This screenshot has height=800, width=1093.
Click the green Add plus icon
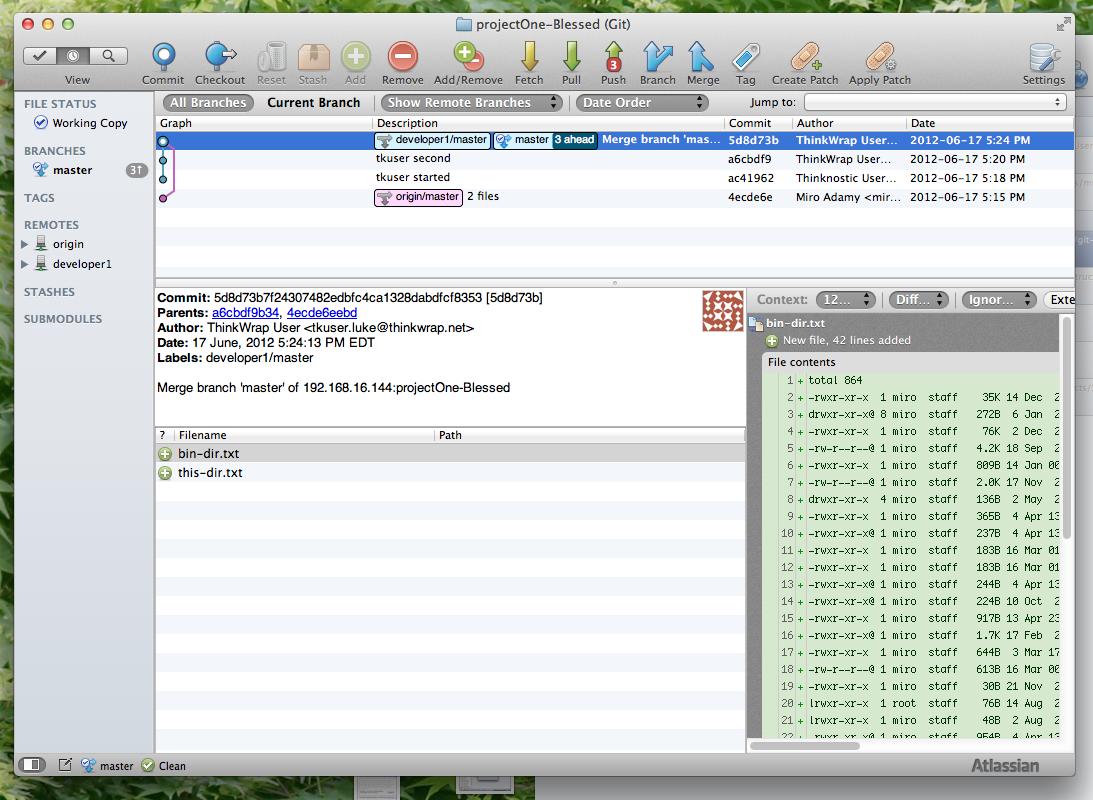click(356, 56)
